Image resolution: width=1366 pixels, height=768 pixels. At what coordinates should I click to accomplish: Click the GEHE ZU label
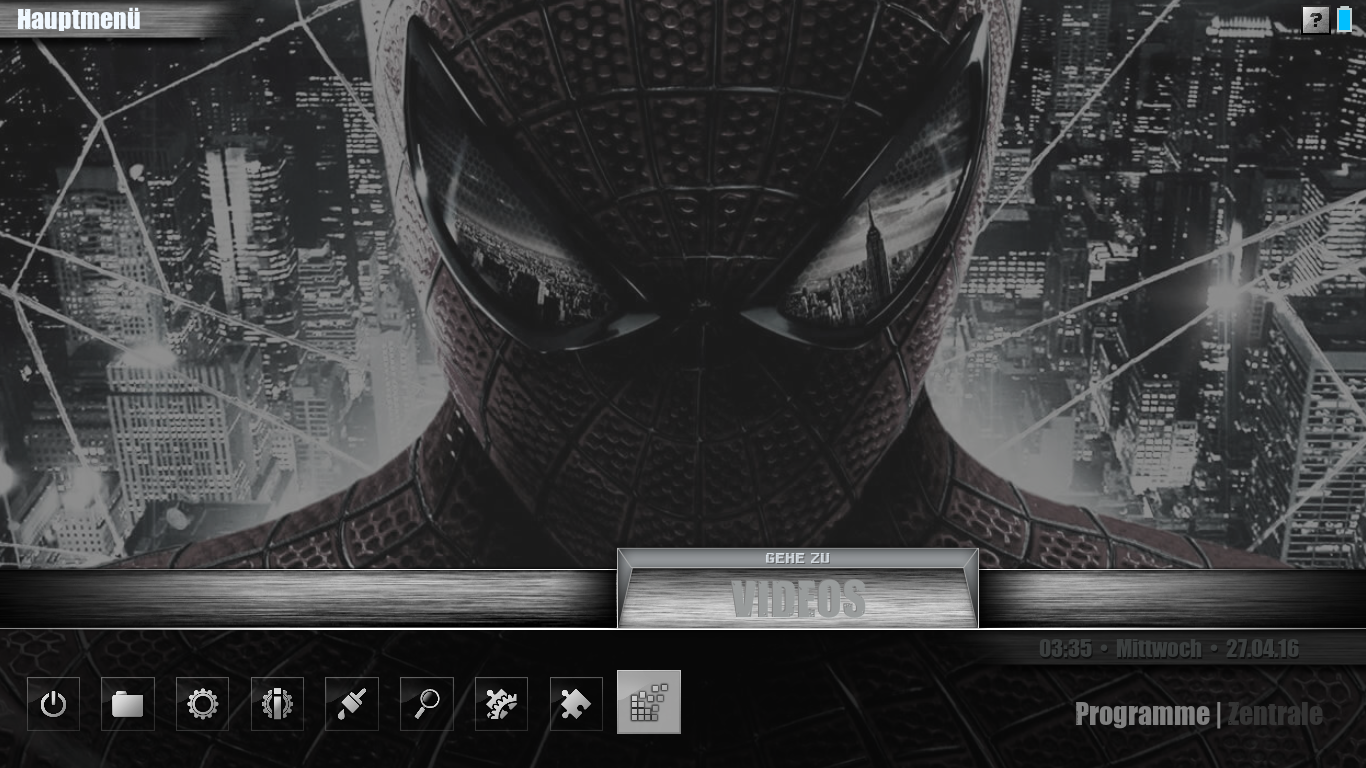797,558
